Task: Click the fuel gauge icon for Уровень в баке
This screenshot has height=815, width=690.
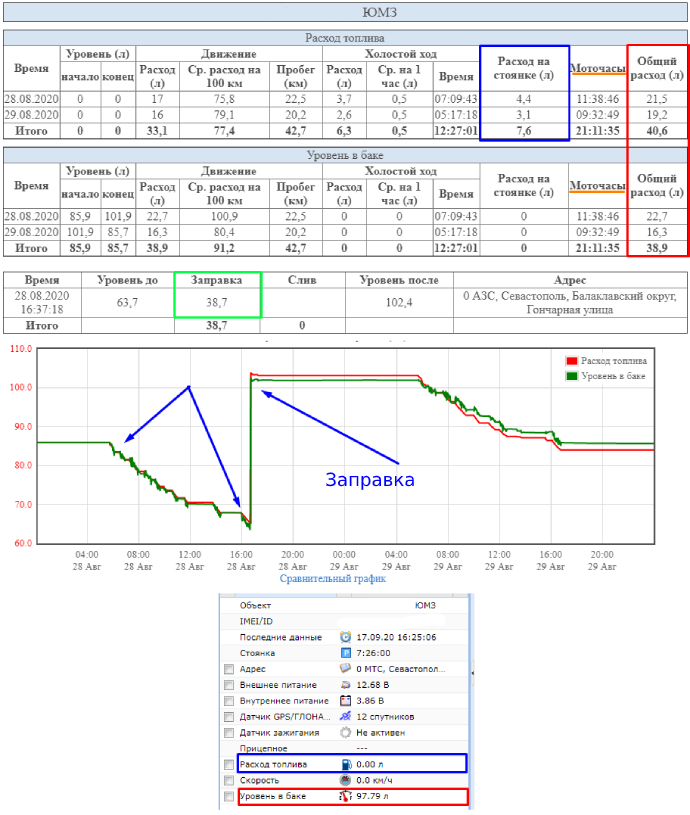Action: (x=345, y=797)
